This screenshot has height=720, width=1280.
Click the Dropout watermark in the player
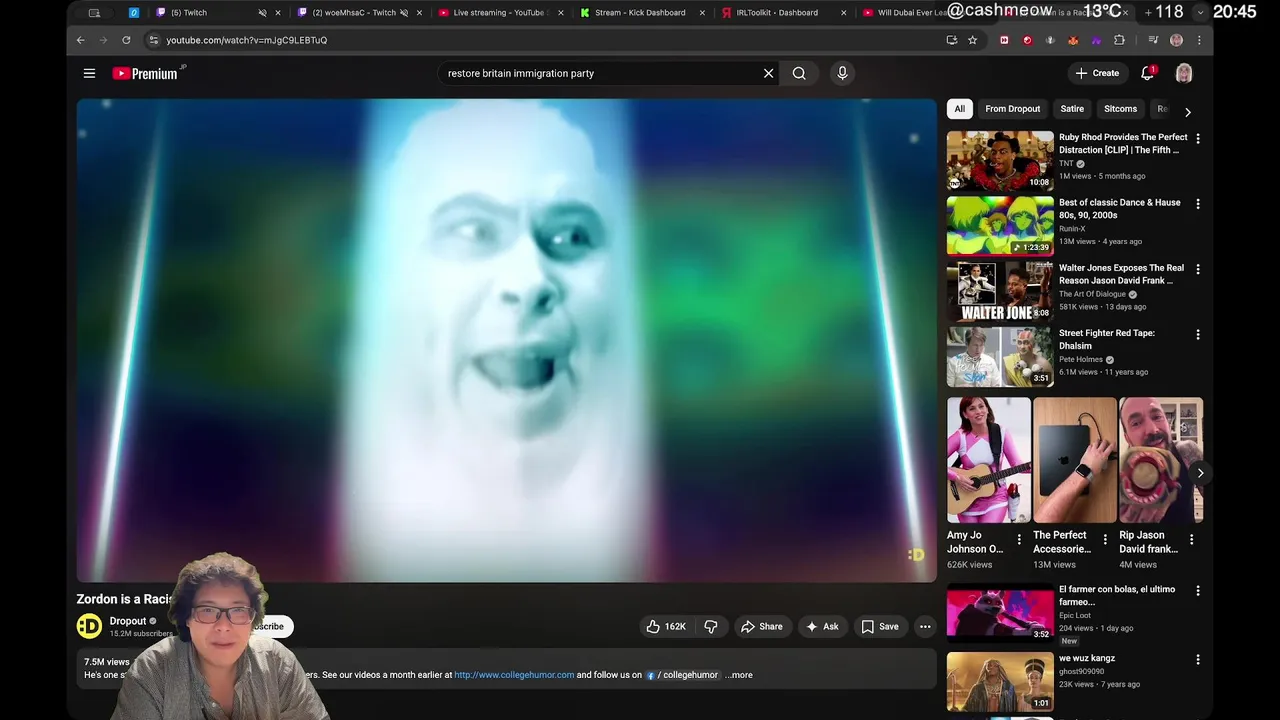click(x=916, y=555)
